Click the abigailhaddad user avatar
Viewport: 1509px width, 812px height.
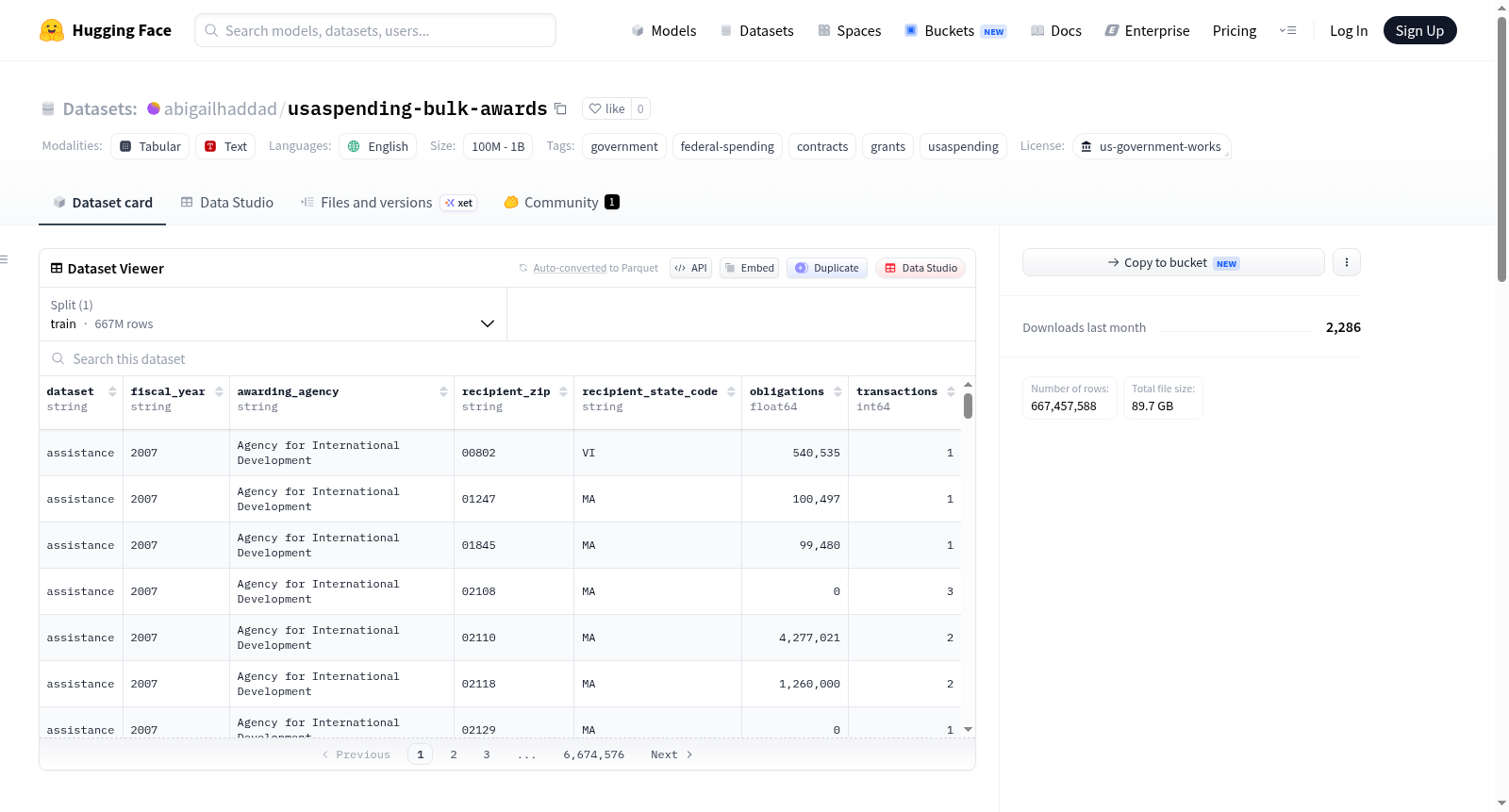click(154, 108)
